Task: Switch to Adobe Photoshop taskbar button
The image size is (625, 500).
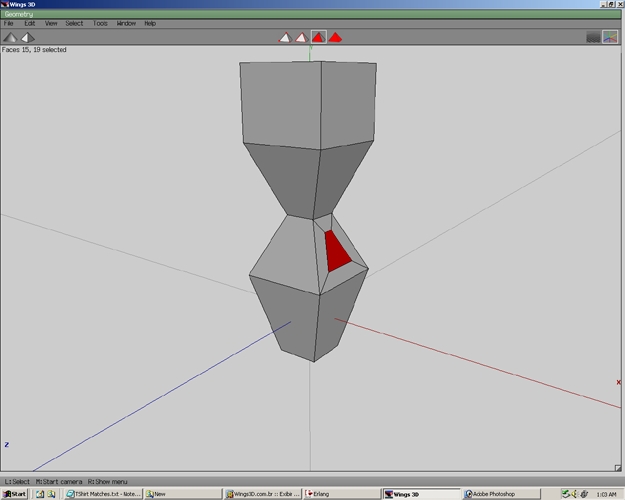Action: [x=501, y=494]
